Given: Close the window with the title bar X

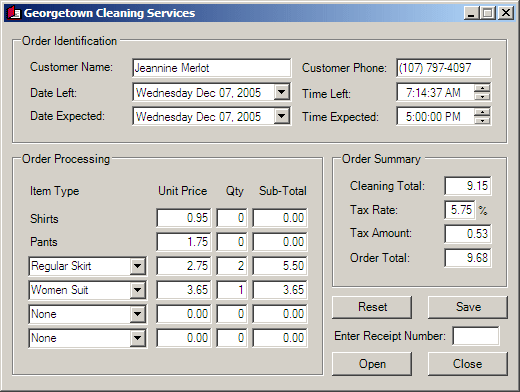Looking at the screenshot, I should [506, 13].
